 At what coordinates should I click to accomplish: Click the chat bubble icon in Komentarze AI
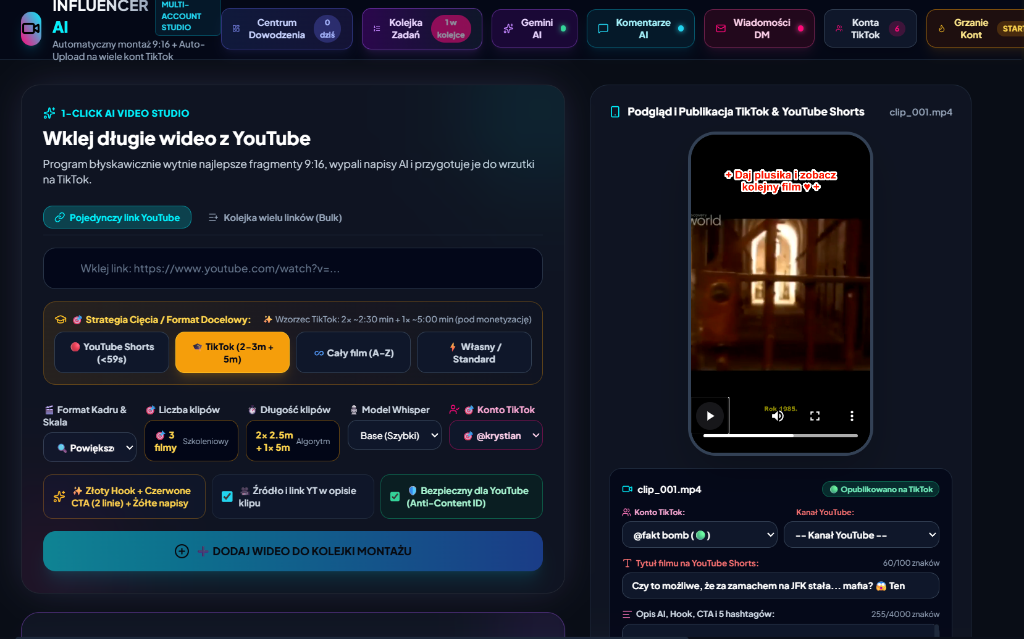[603, 29]
